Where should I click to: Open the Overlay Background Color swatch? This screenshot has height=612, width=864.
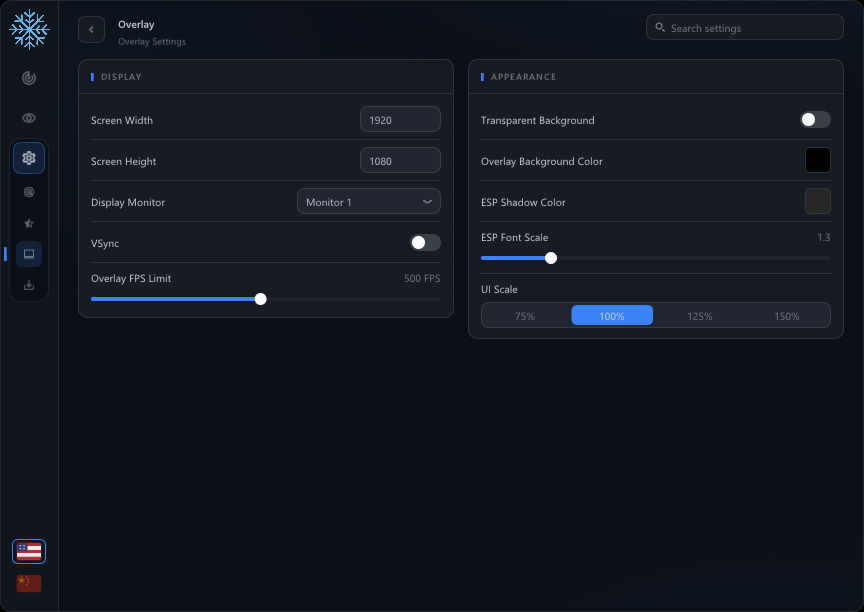coord(818,160)
